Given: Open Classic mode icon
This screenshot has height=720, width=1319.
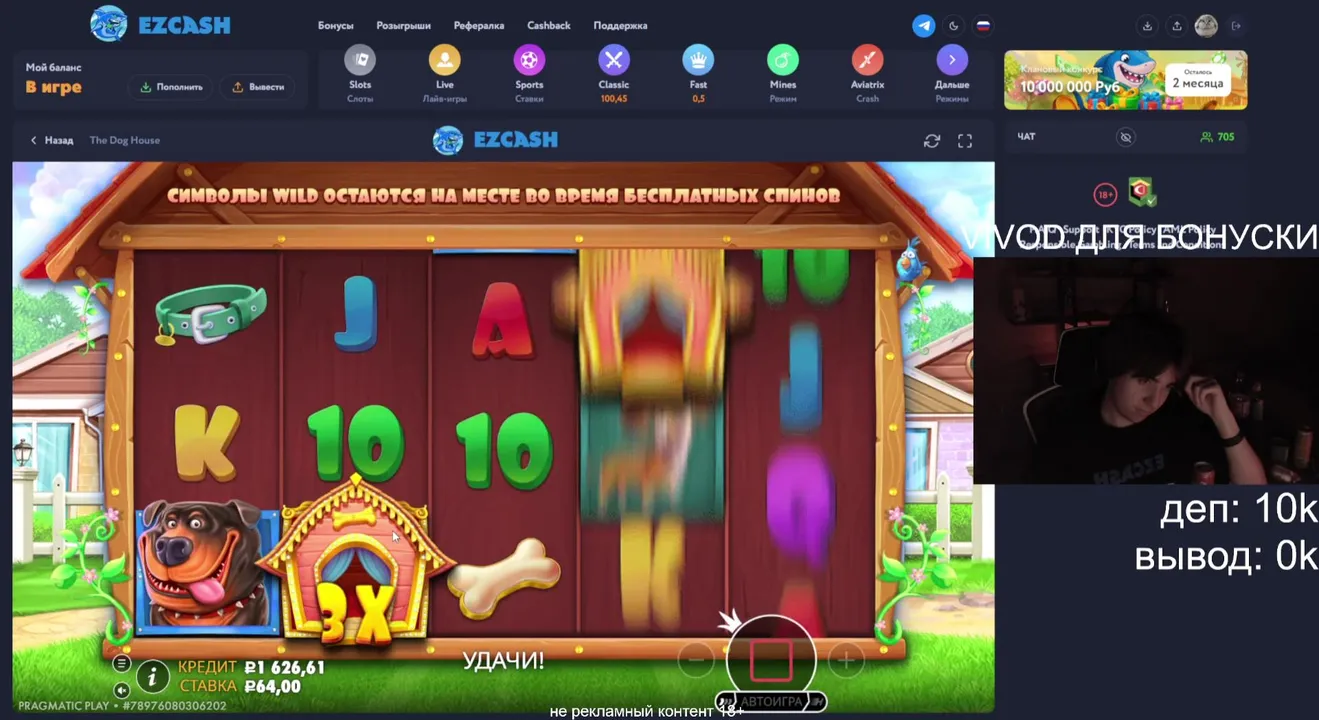Looking at the screenshot, I should (614, 61).
